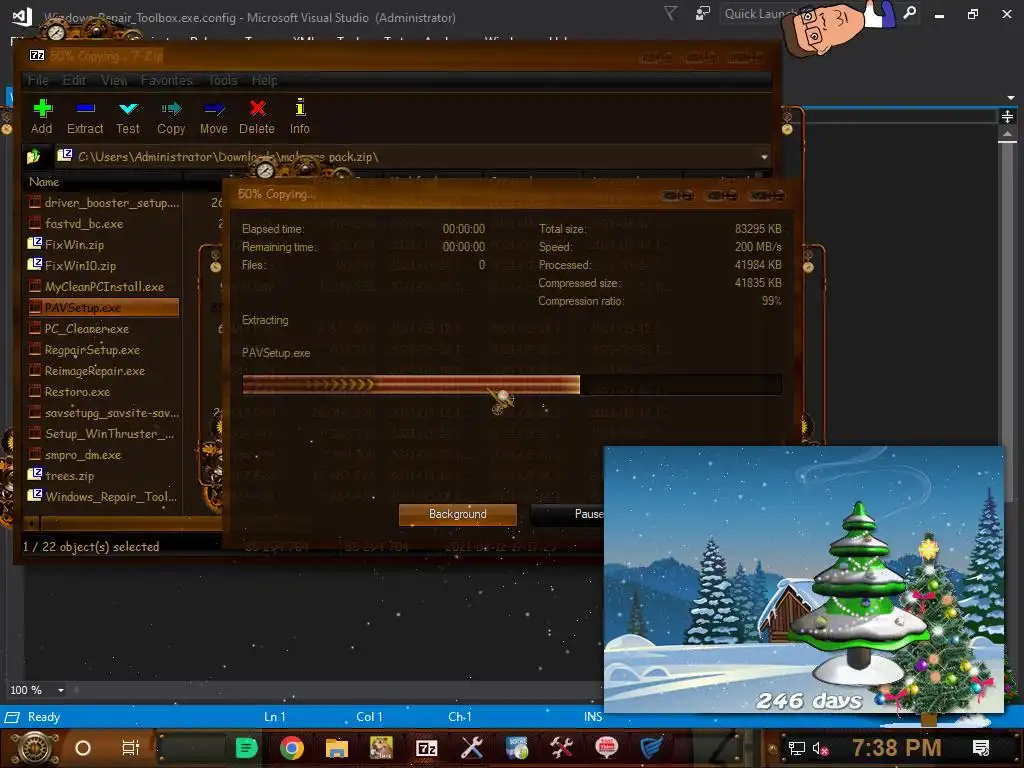
Task: Click INS indicator in status bar
Action: pos(593,717)
